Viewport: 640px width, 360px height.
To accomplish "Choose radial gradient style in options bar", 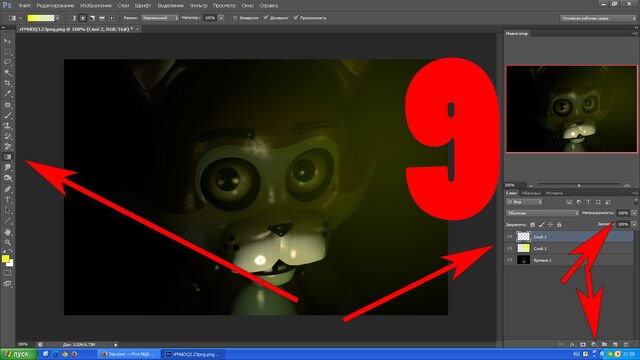I will (x=83, y=18).
